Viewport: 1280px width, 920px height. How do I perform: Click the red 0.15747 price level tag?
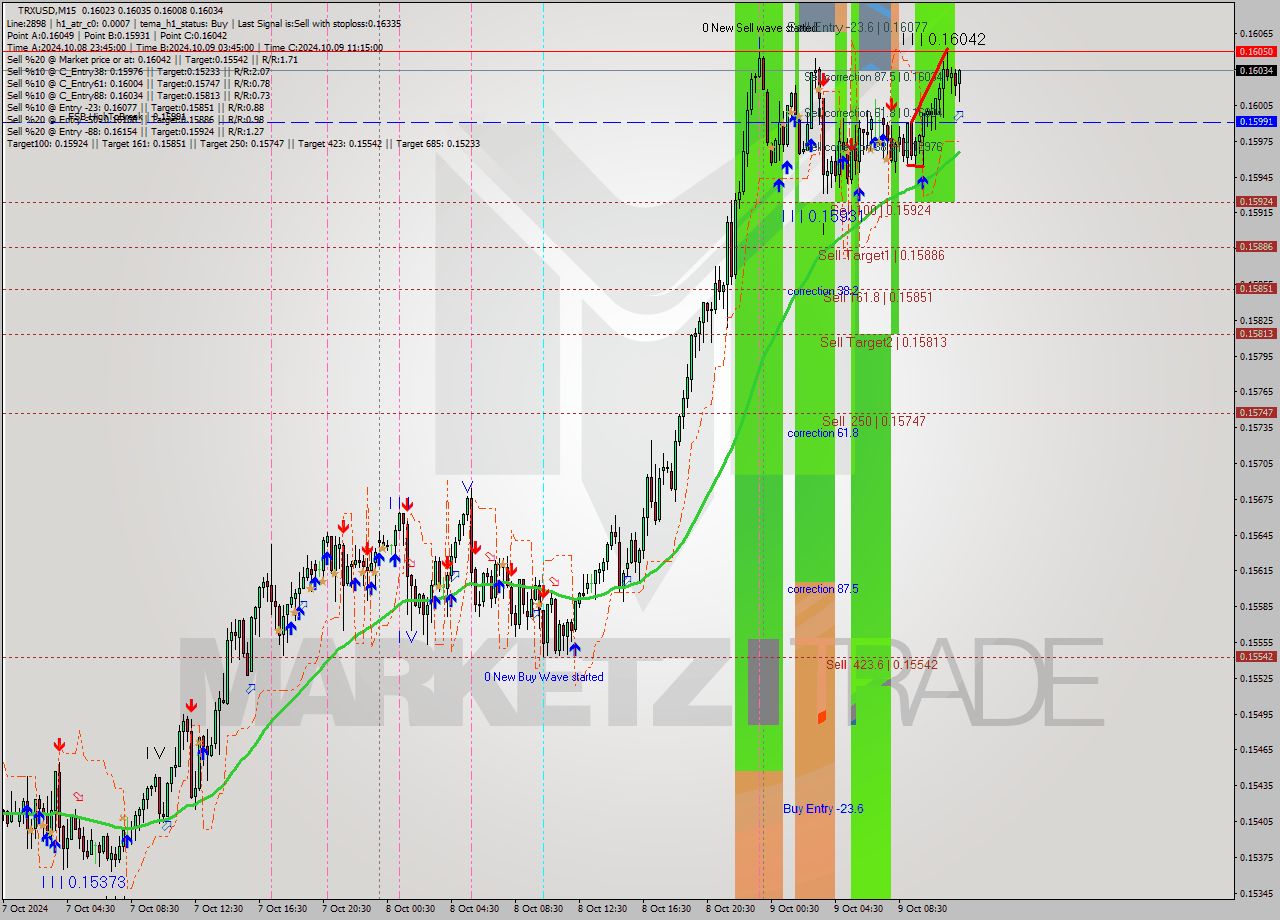coord(1256,412)
